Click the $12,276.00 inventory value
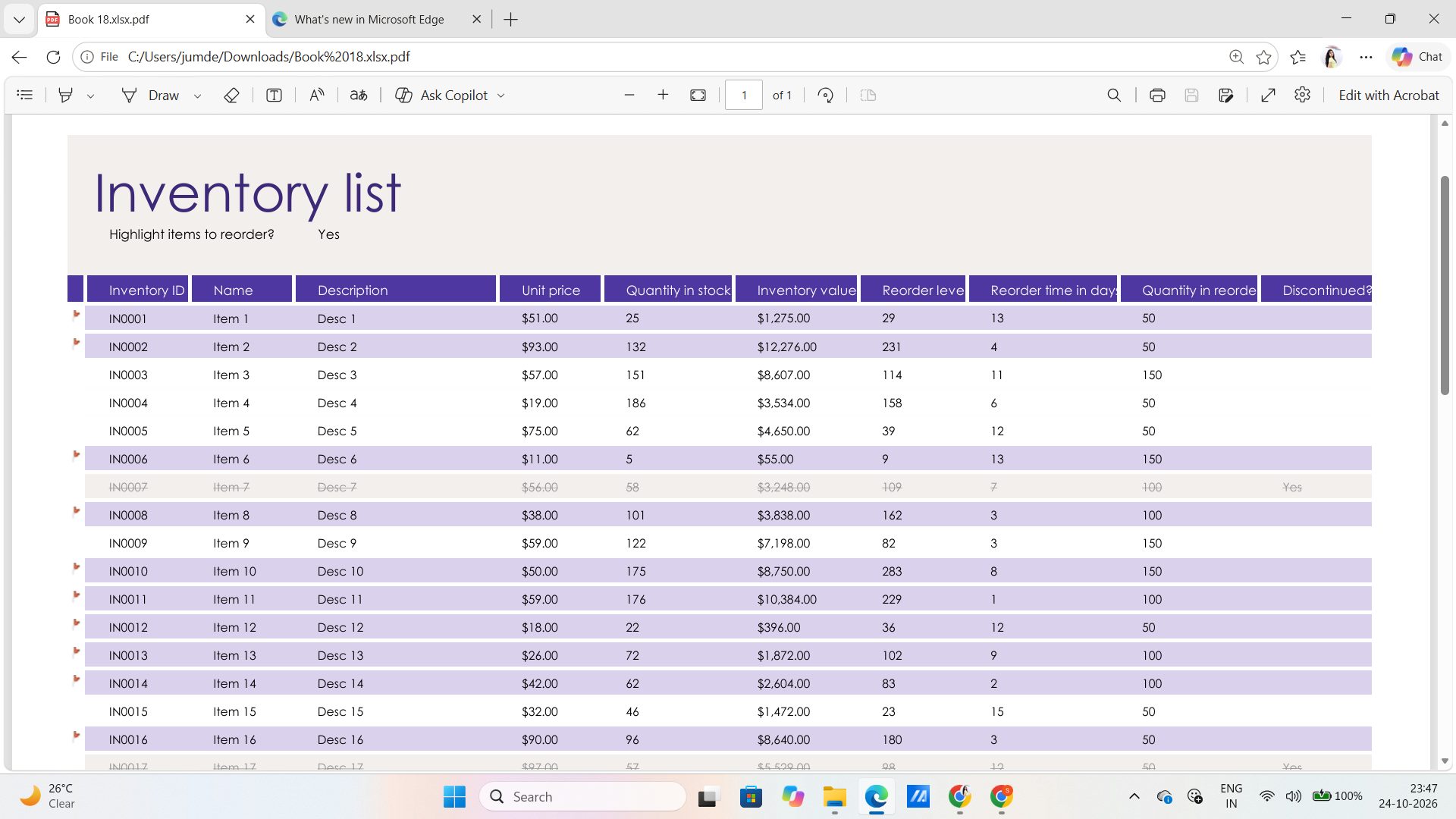The height and width of the screenshot is (819, 1456). [x=786, y=347]
